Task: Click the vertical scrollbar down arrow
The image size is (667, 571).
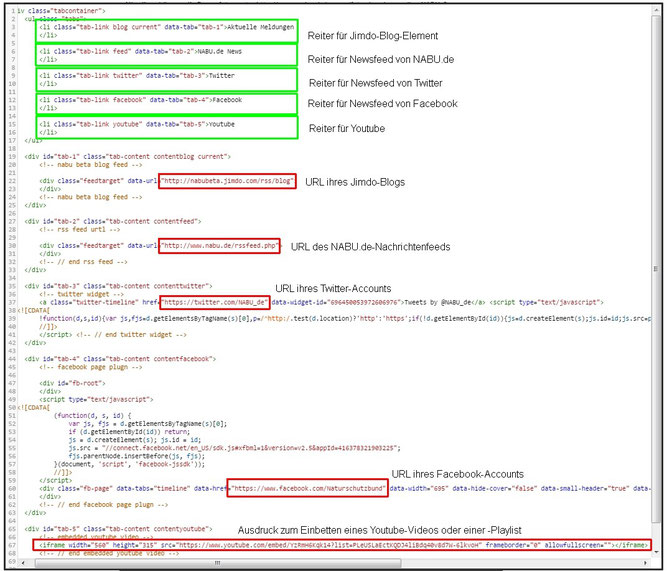Action: pyautogui.click(x=656, y=552)
